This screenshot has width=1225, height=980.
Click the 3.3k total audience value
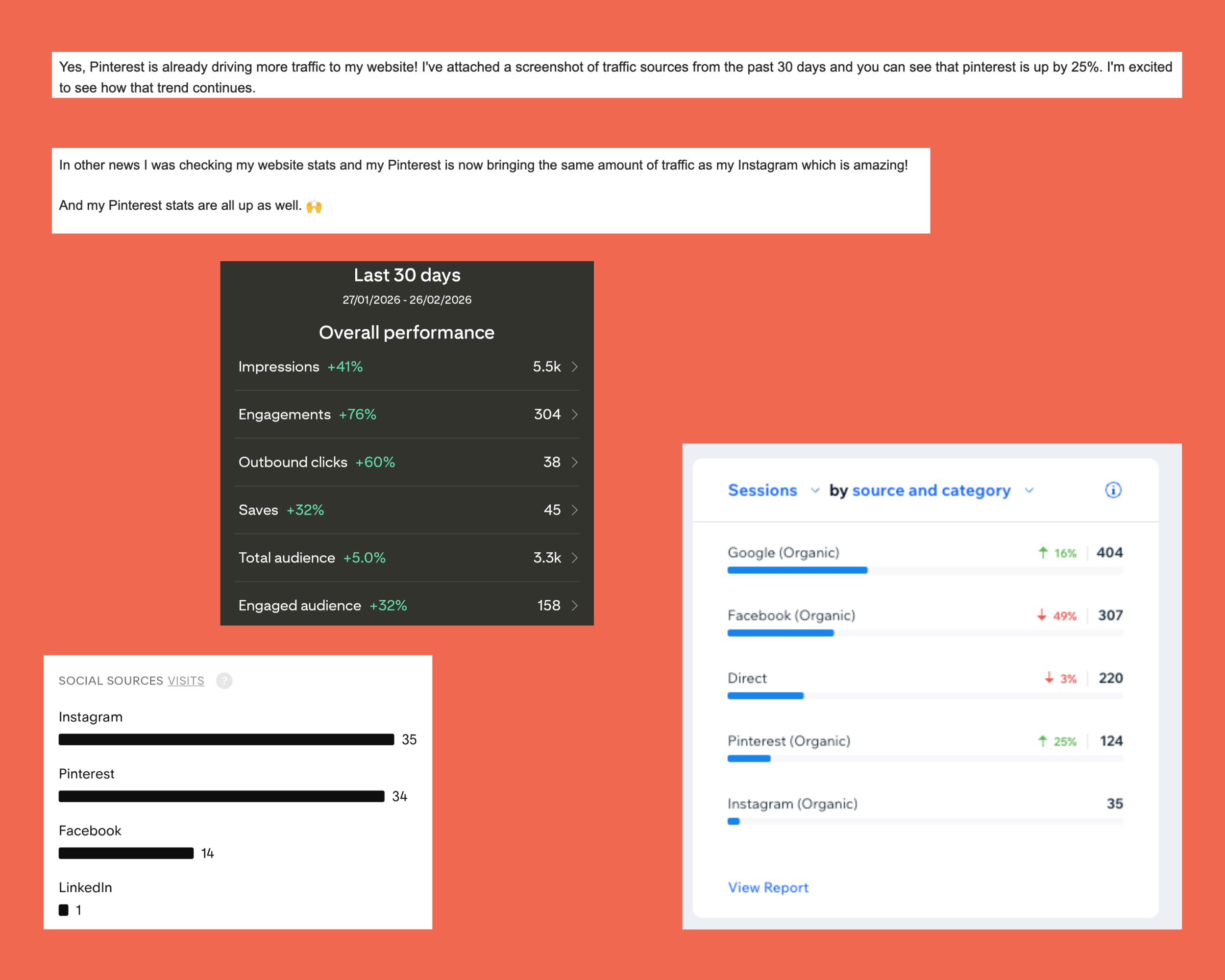[x=547, y=557]
